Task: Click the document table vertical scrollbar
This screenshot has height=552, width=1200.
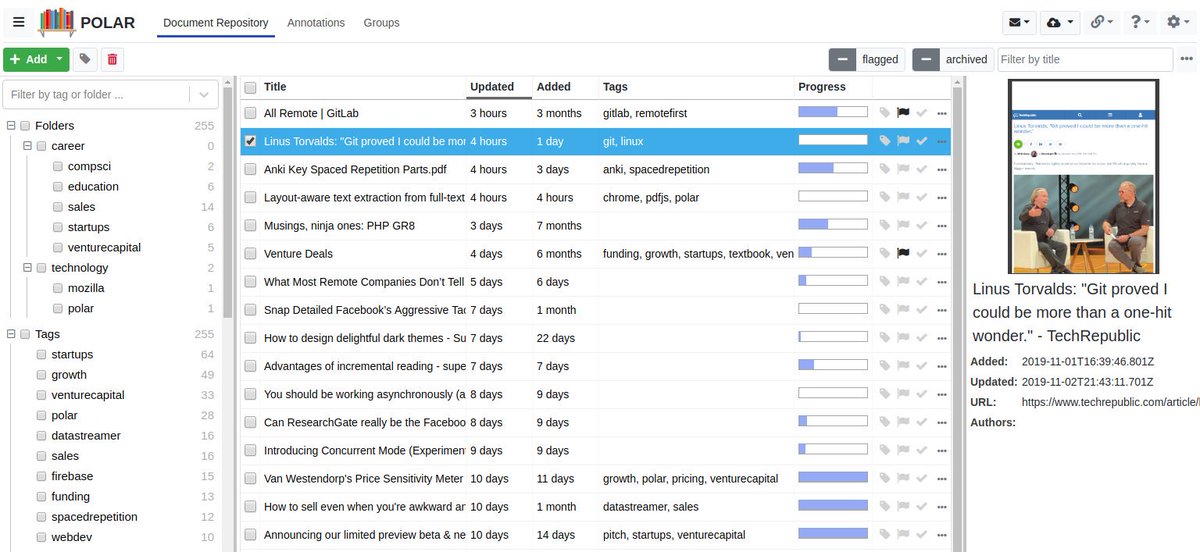Action: (957, 315)
